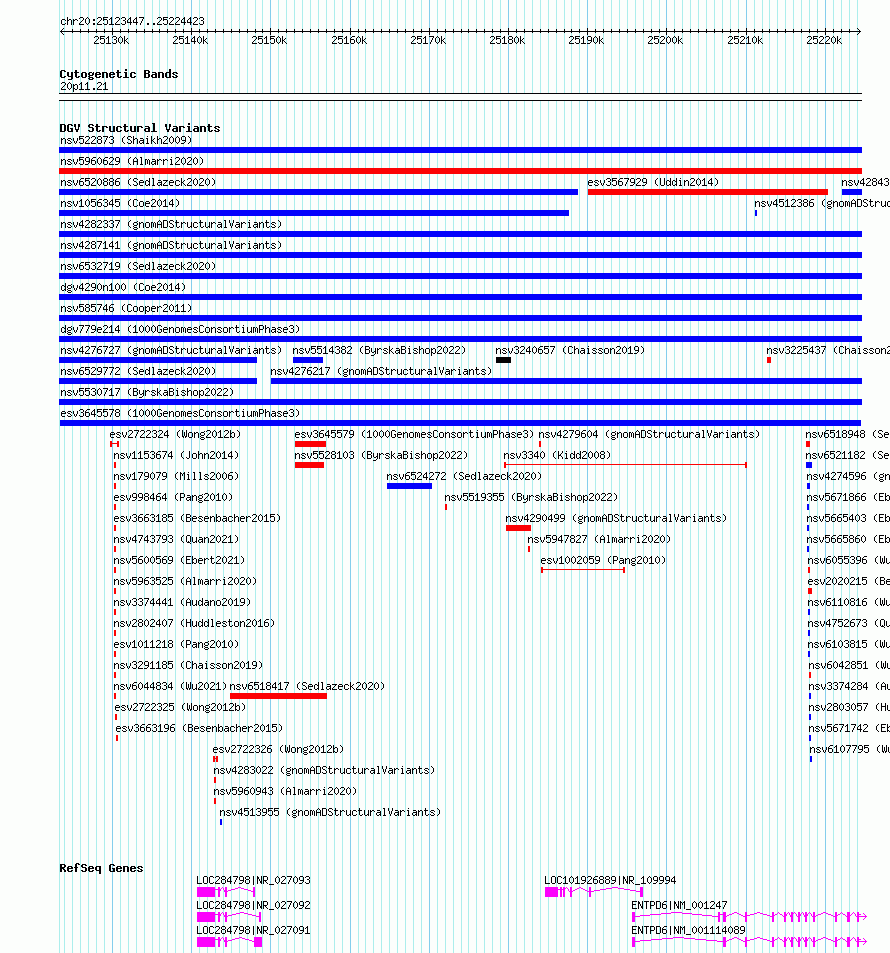
Task: Click esv1011218 (Pang2010) variant label
Action: (x=176, y=644)
